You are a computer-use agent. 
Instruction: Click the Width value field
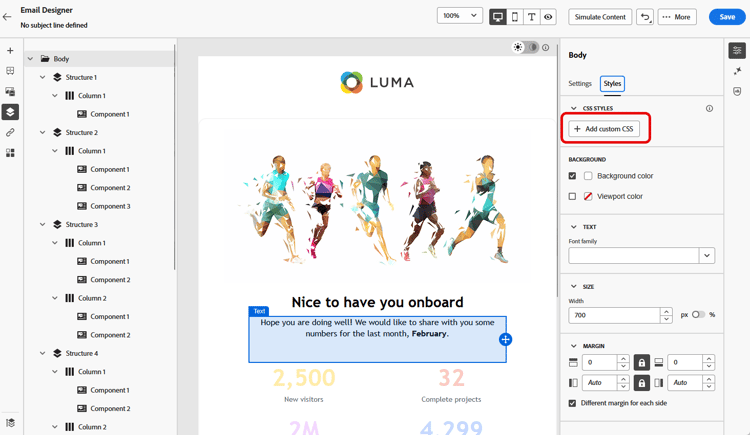(x=614, y=315)
